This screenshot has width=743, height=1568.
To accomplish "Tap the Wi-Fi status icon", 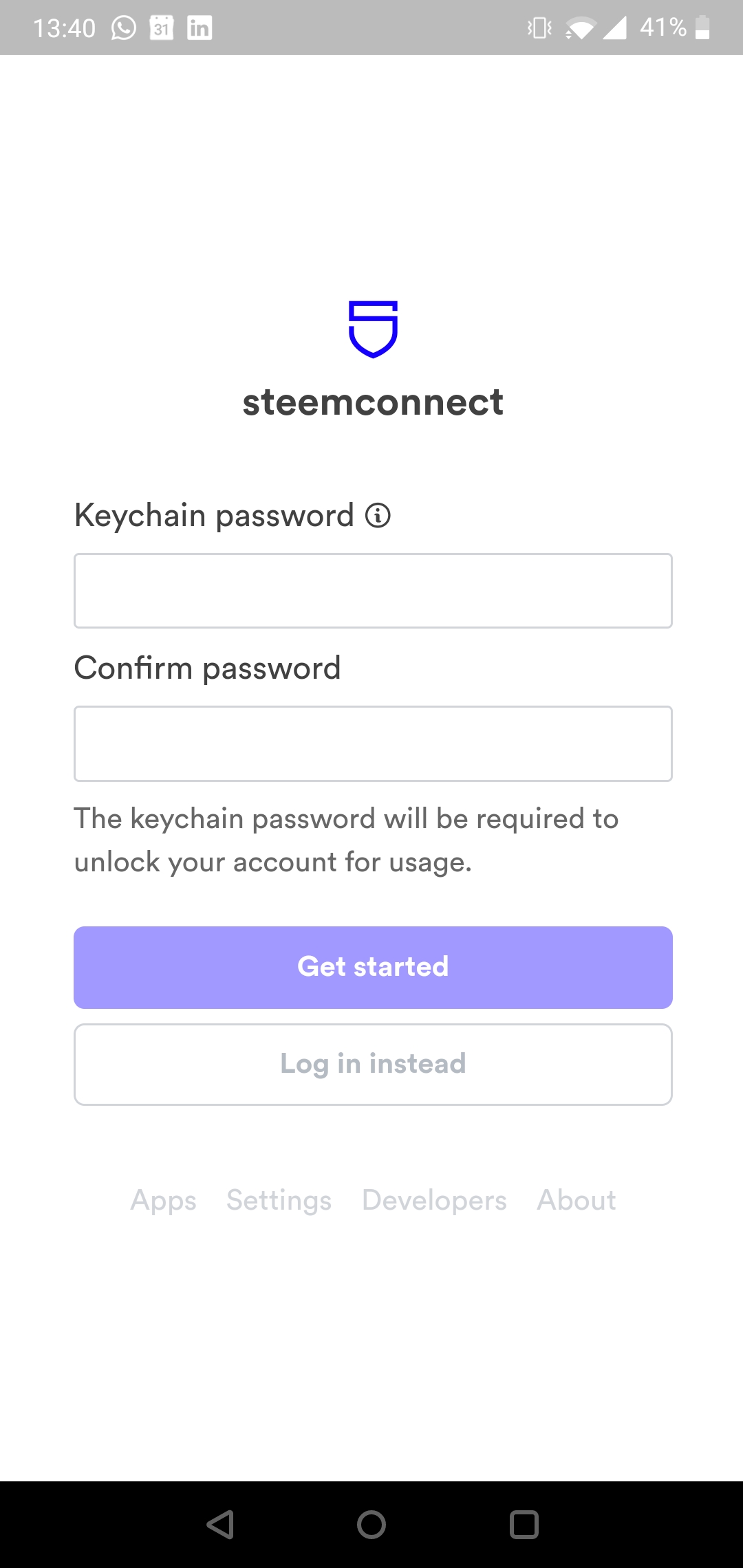I will coord(580,28).
